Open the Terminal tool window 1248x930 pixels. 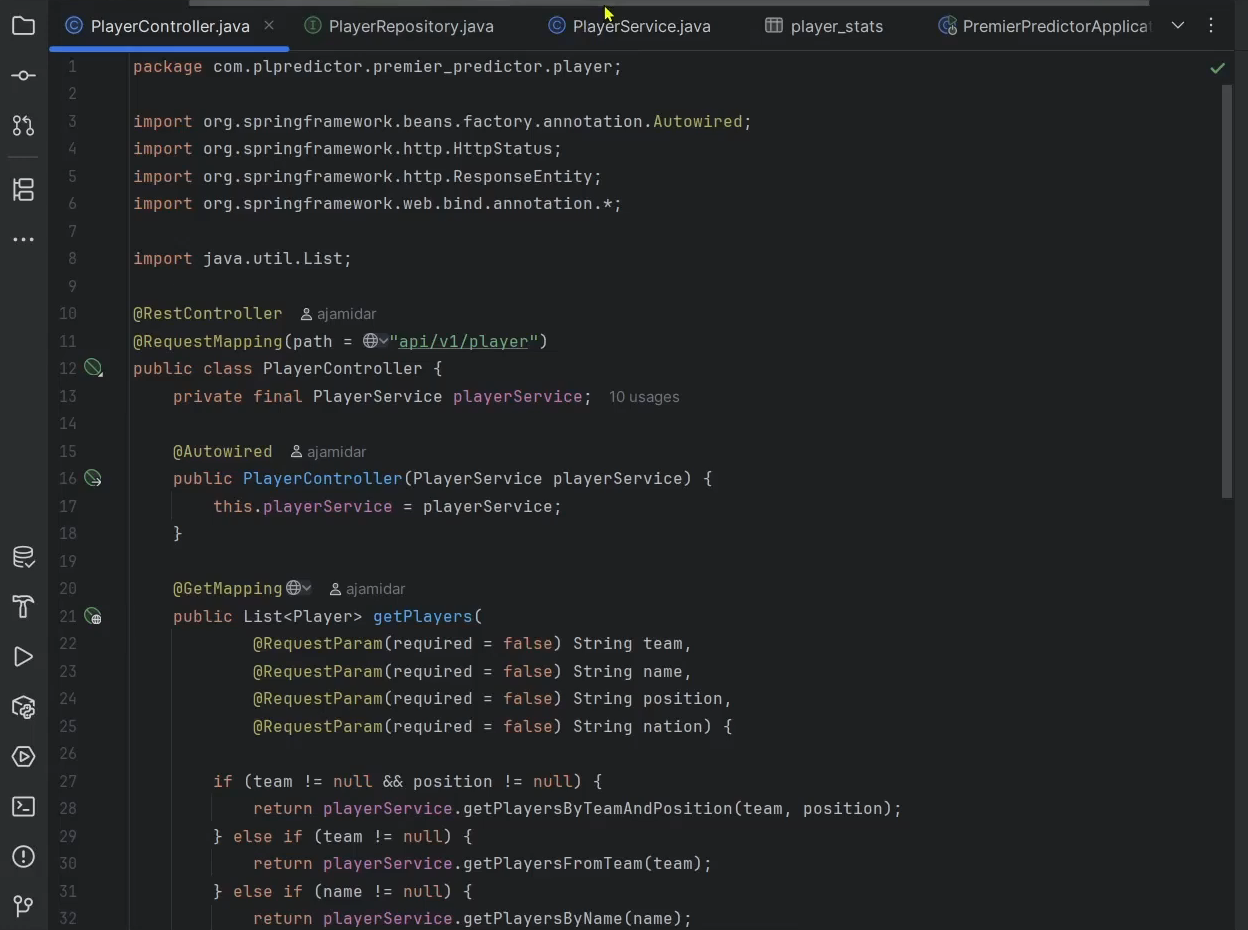point(23,807)
